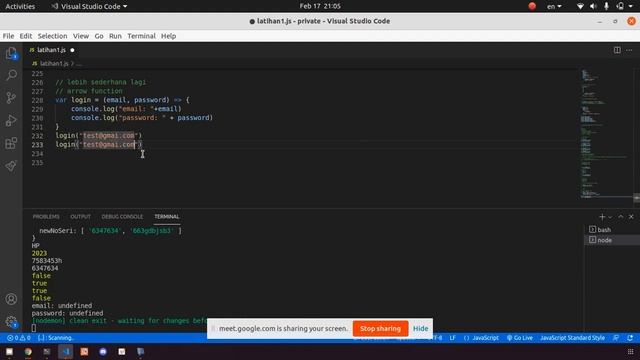Image resolution: width=640 pixels, height=360 pixels.
Task: Click line number 234 in gutter
Action: [x=37, y=154]
